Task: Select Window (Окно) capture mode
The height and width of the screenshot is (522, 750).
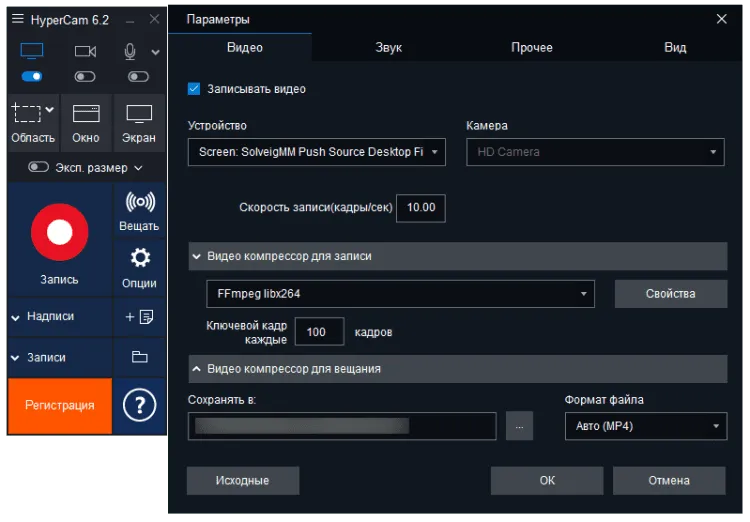Action: [86, 123]
